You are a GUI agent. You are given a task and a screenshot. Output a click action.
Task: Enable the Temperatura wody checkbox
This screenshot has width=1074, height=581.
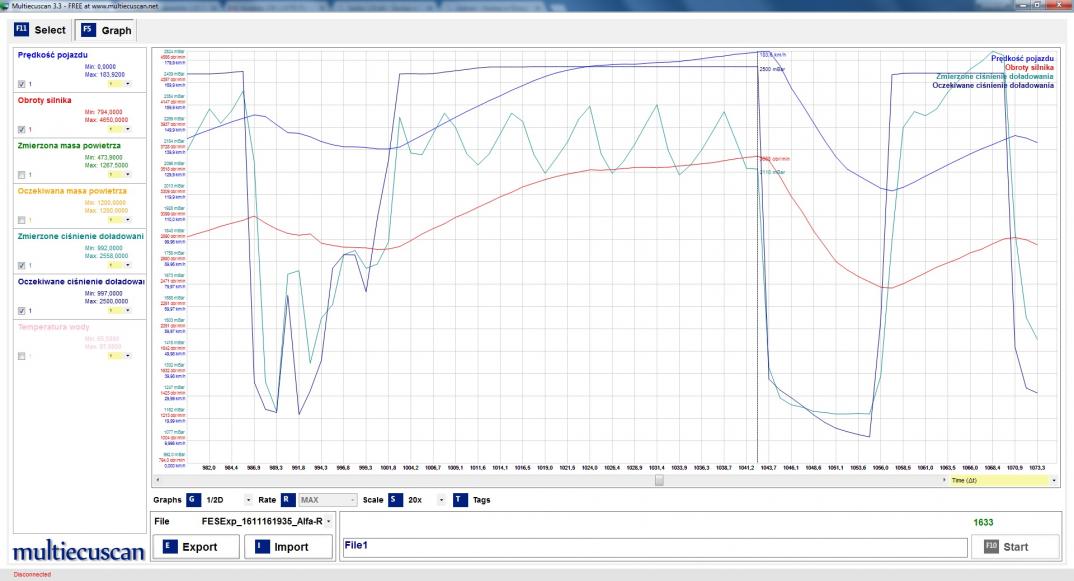(22, 356)
